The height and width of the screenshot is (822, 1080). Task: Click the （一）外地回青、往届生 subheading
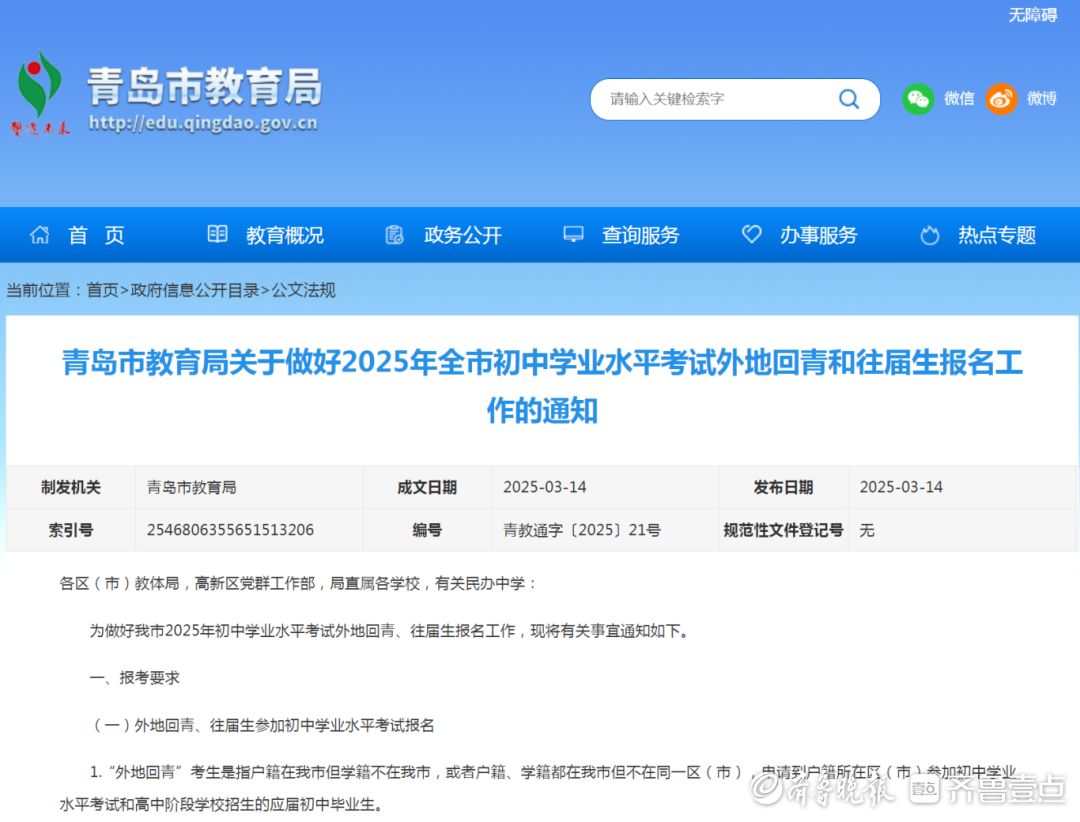coord(262,725)
